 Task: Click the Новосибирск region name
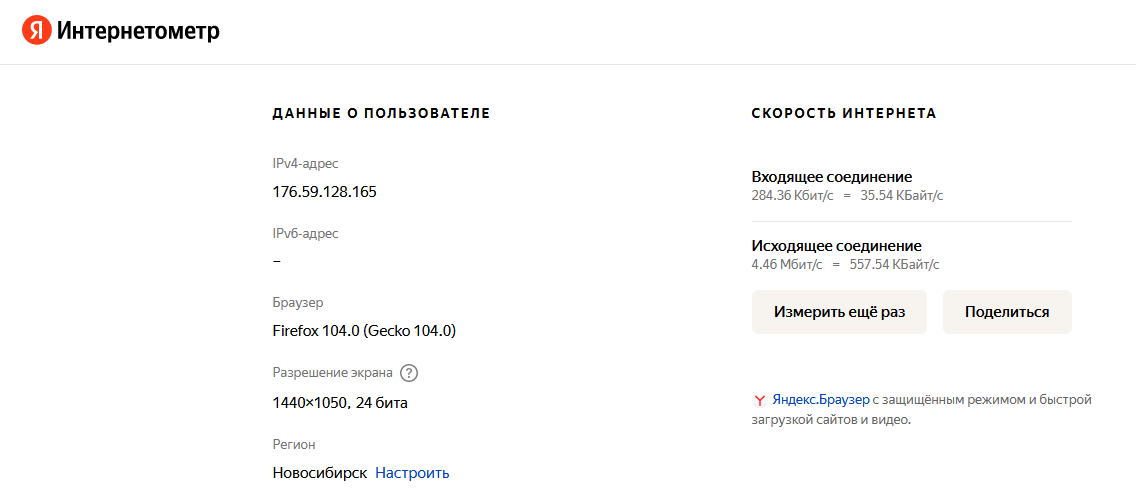(x=320, y=473)
